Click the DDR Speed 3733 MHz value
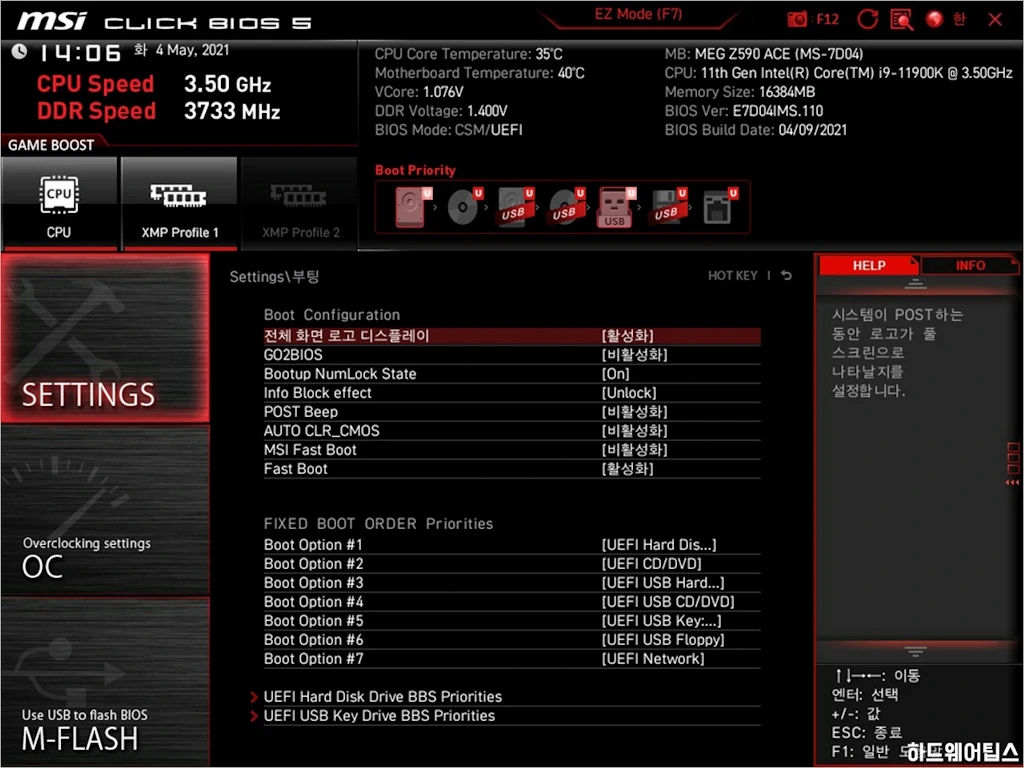Image resolution: width=1024 pixels, height=768 pixels. coord(232,111)
